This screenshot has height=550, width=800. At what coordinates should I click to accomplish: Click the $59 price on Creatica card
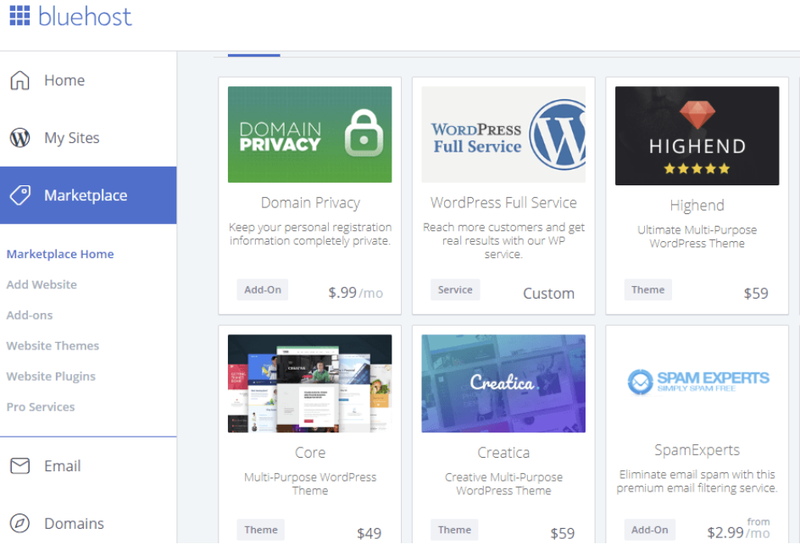point(563,533)
